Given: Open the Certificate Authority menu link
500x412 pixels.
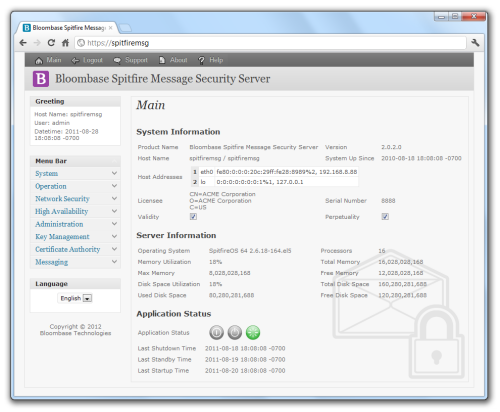Looking at the screenshot, I should (68, 249).
